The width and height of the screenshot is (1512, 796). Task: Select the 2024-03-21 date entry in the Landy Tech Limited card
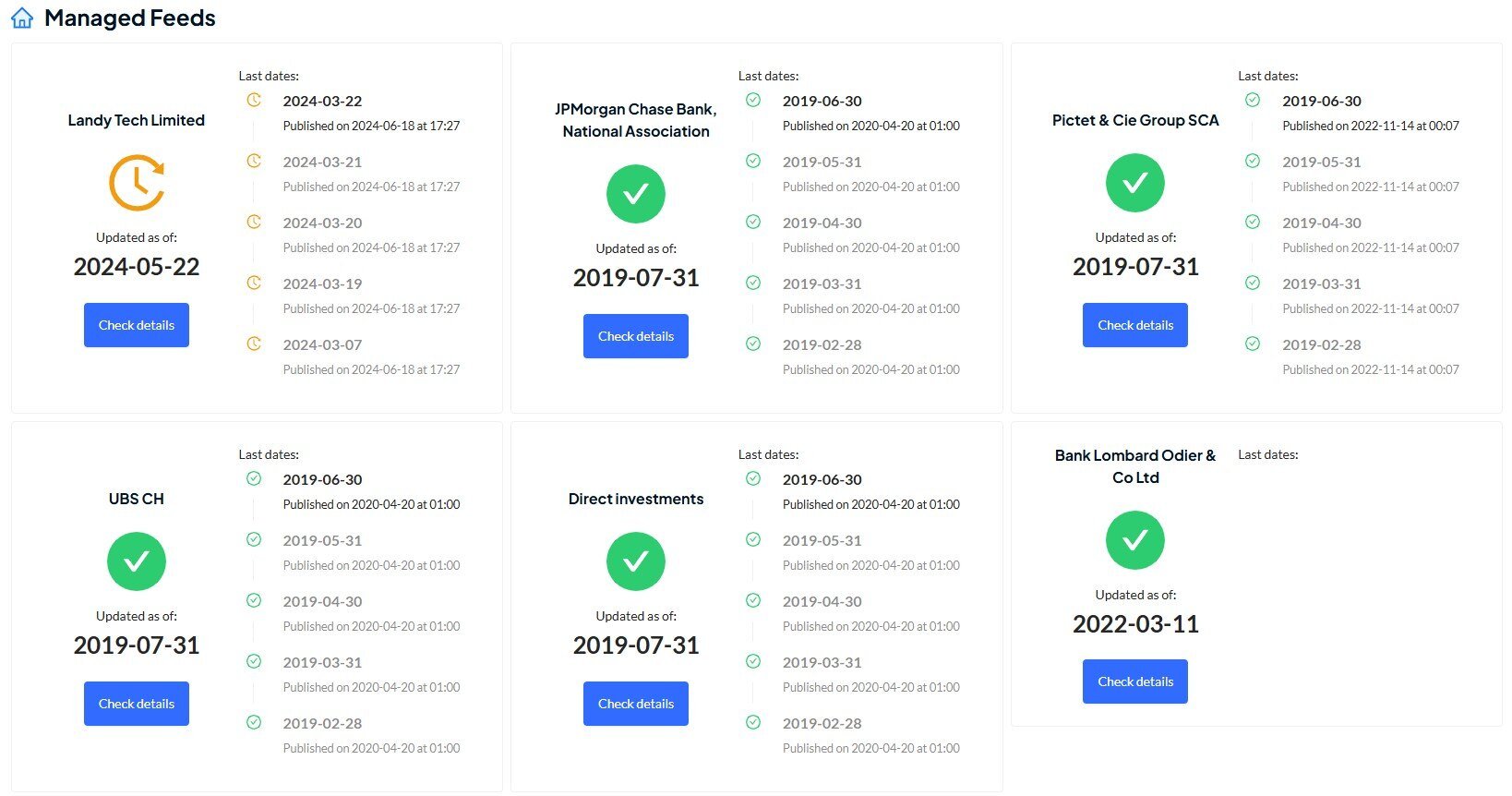pos(322,162)
